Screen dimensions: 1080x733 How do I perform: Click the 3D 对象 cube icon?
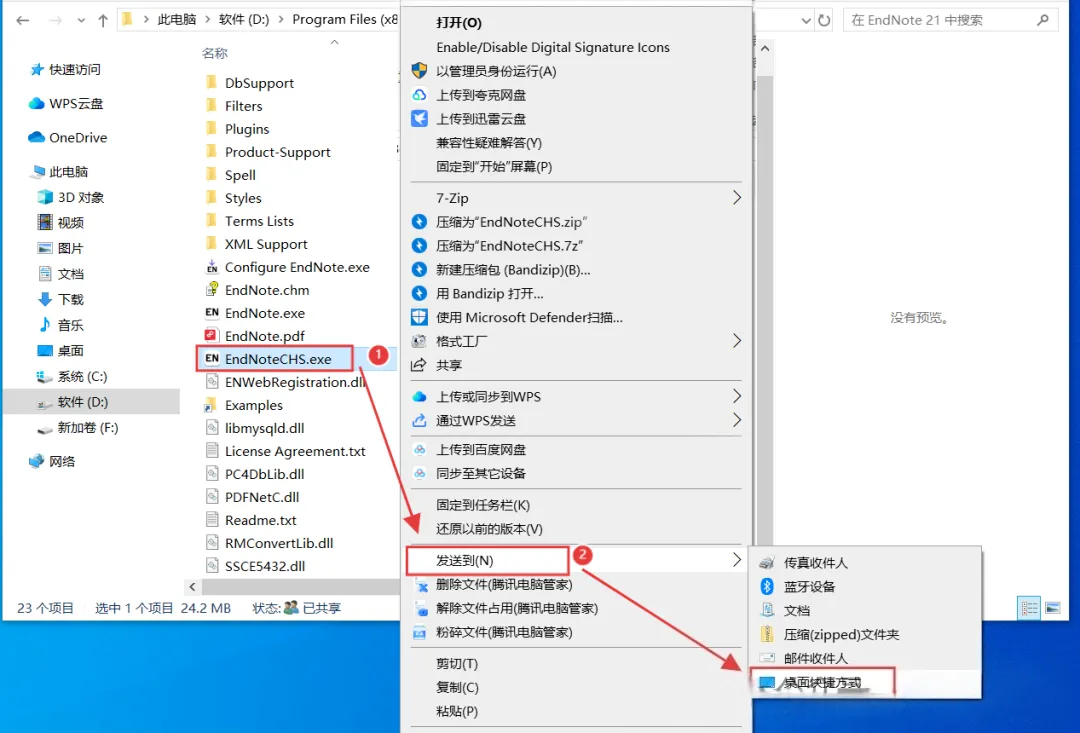tap(45, 197)
